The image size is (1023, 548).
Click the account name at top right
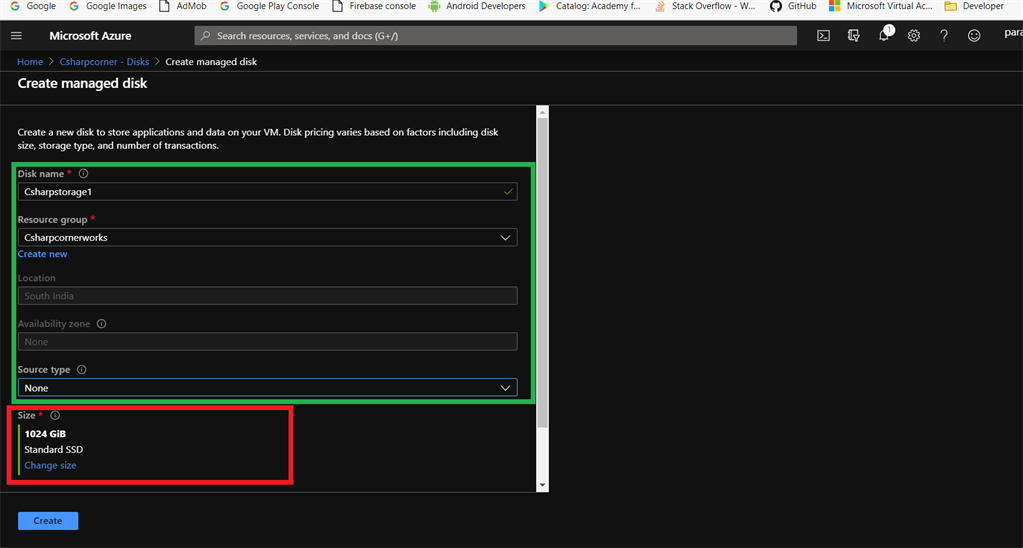pyautogui.click(x=1013, y=33)
